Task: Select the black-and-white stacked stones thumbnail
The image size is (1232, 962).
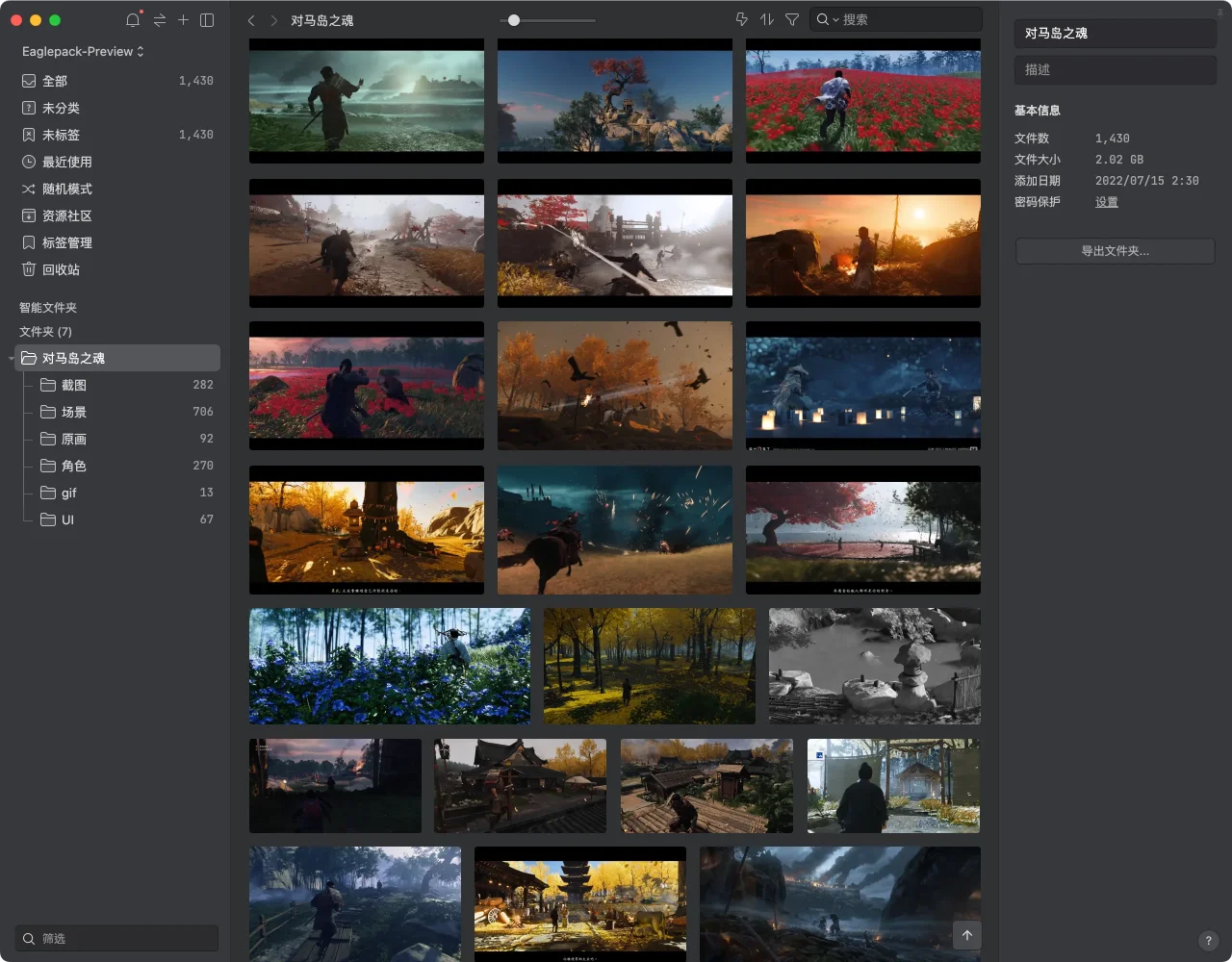Action: [x=875, y=666]
